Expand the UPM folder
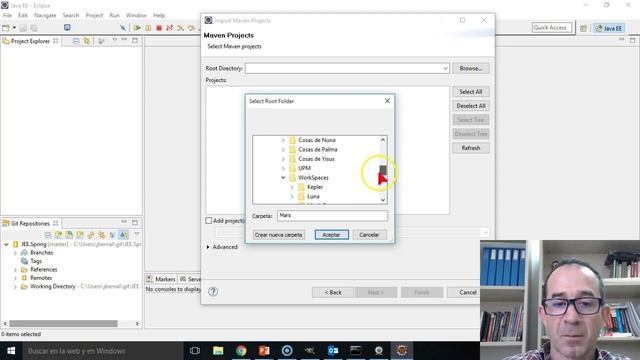640x360 pixels. (283, 168)
